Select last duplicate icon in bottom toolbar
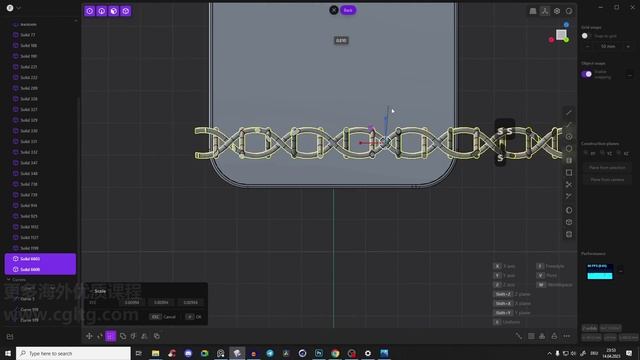The image size is (640, 360). 157,336
